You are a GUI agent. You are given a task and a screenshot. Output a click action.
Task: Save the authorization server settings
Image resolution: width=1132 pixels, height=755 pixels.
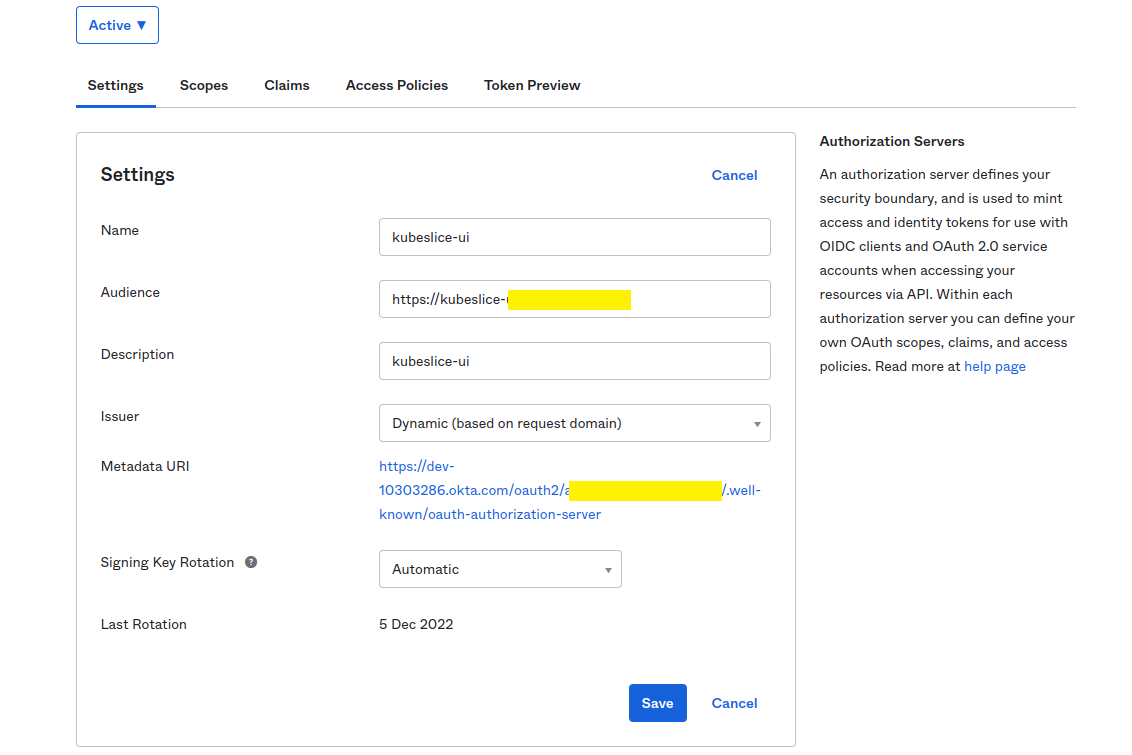click(x=658, y=703)
